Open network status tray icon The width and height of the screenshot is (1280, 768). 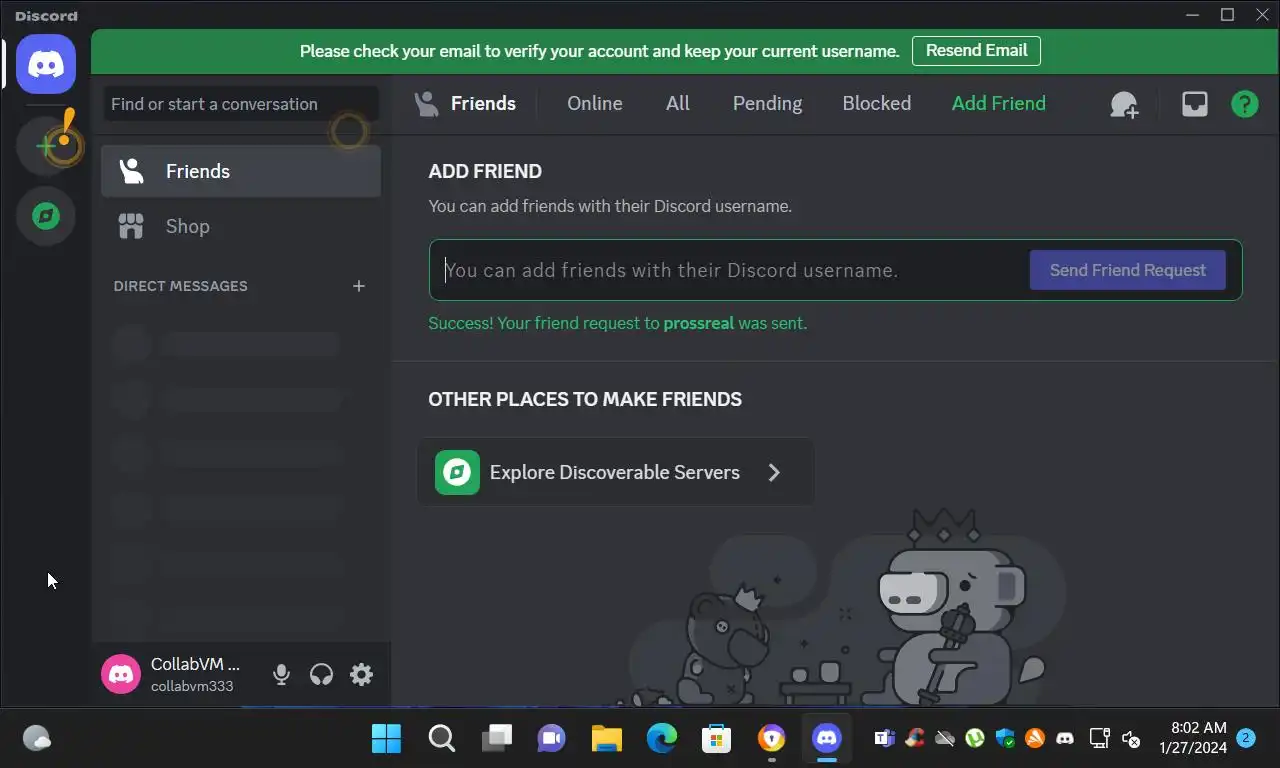(1100, 739)
